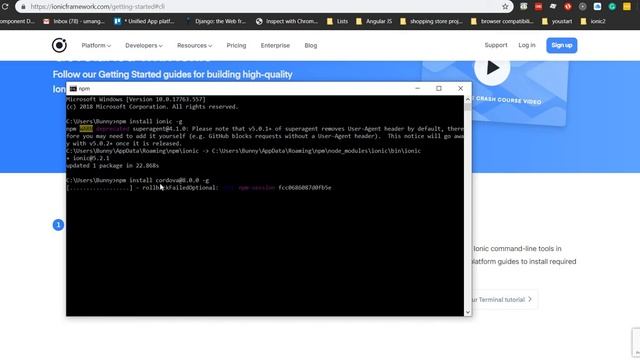Bookmark this page with the star icon
Viewport: 640px width, 360px height.
505,7
